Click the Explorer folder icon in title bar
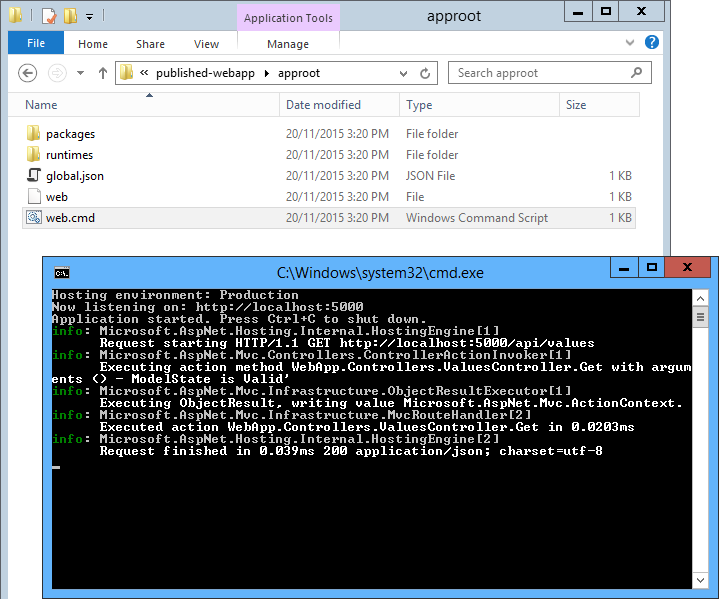This screenshot has width=719, height=599. click(15, 16)
